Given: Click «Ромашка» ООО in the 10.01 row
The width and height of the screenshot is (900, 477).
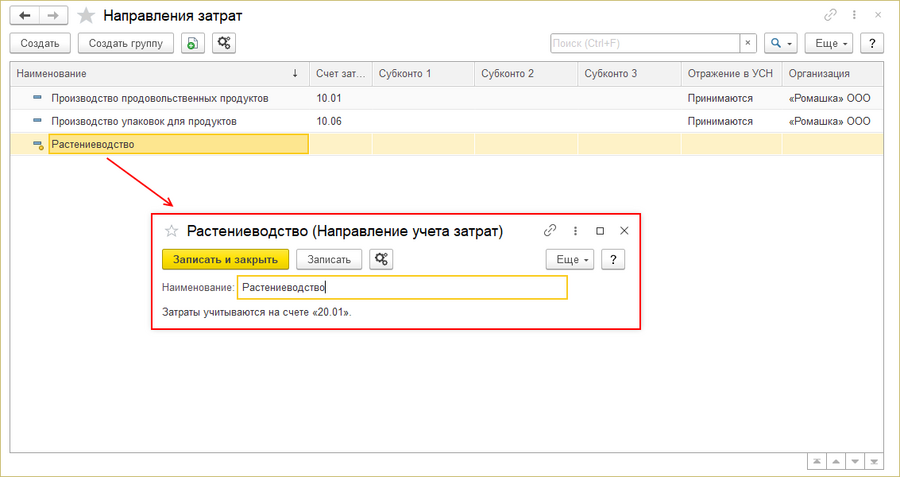Looking at the screenshot, I should [830, 98].
